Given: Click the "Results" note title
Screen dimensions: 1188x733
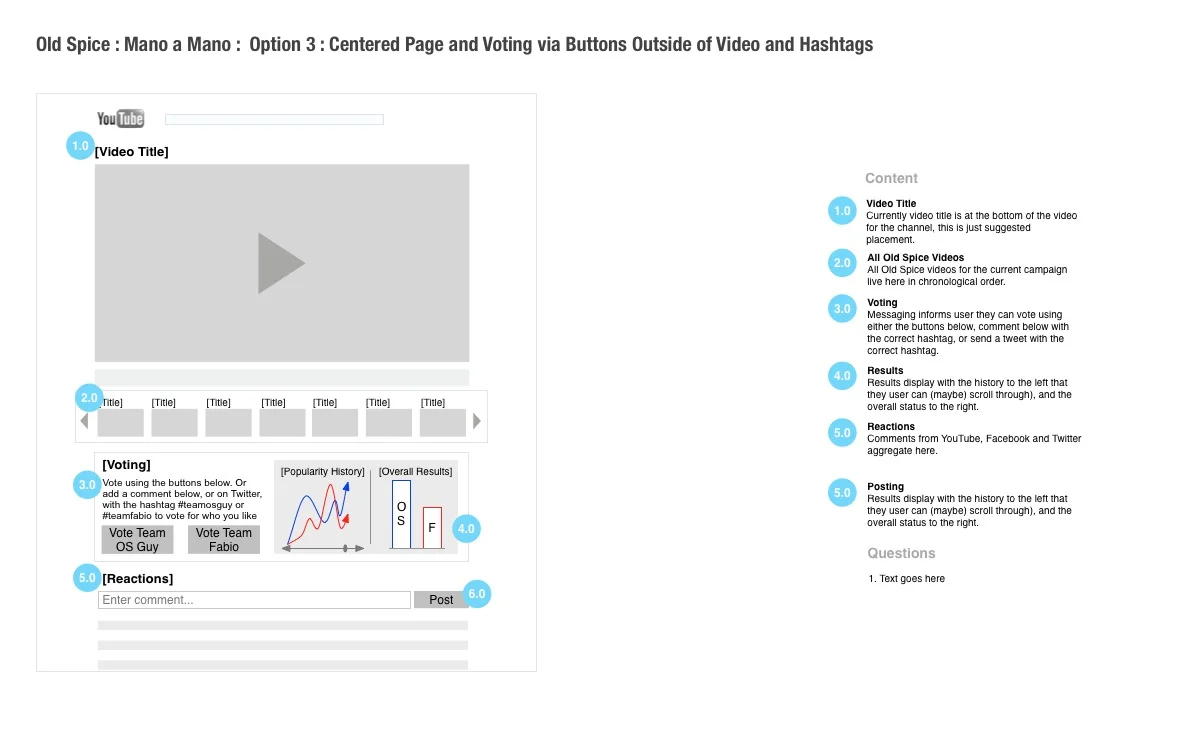Looking at the screenshot, I should tap(885, 371).
